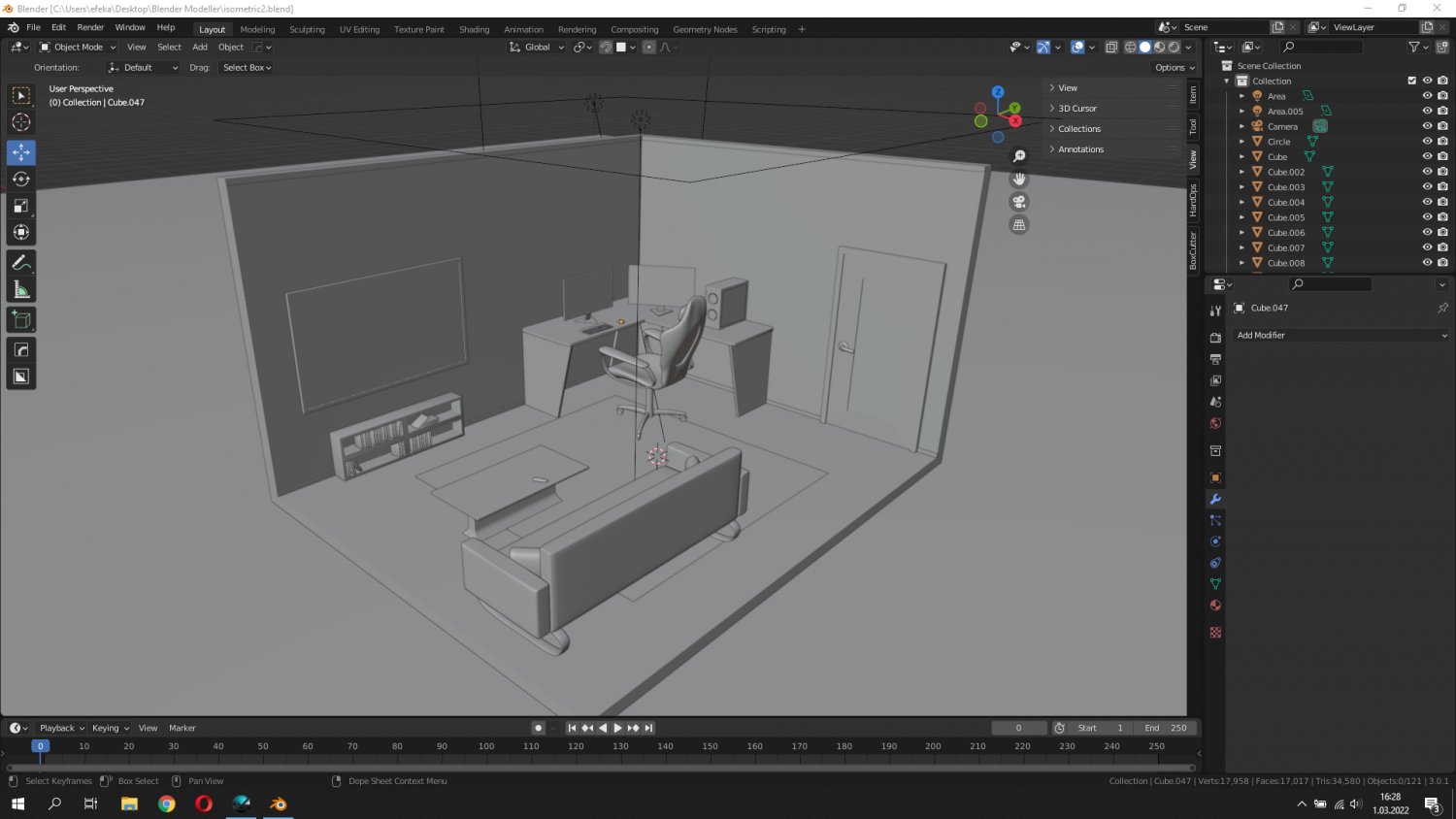Open the Object Mode dropdown
Screen dimensions: 1456x819
pyautogui.click(x=77, y=47)
